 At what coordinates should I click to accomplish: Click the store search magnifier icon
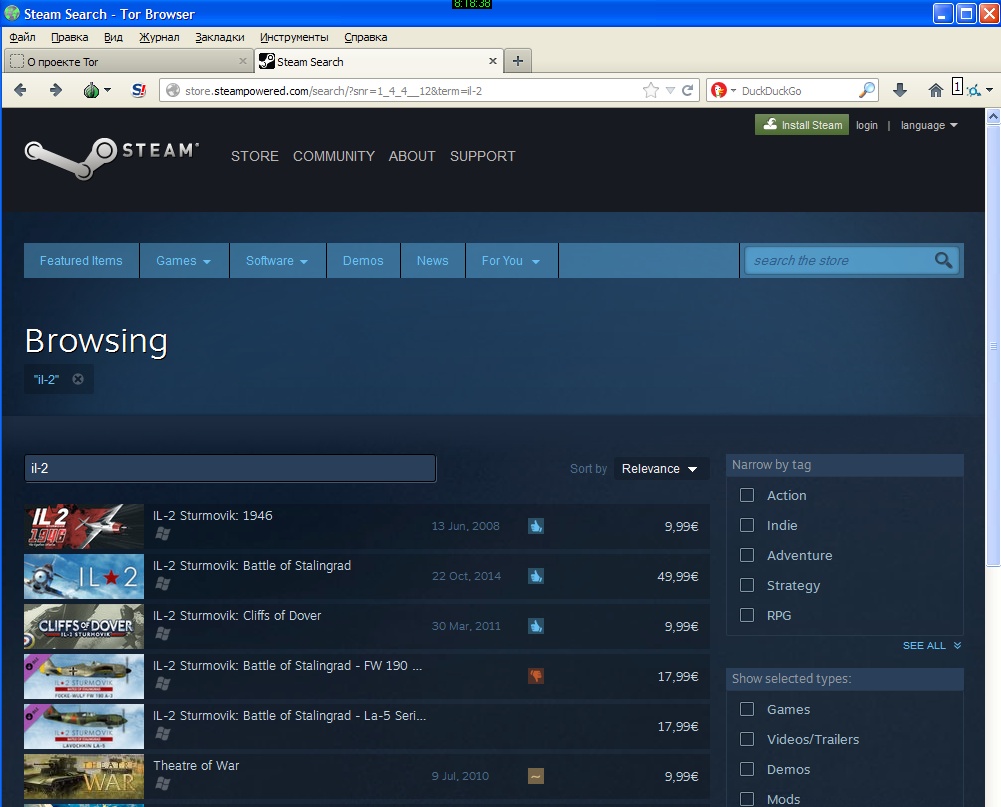[943, 260]
